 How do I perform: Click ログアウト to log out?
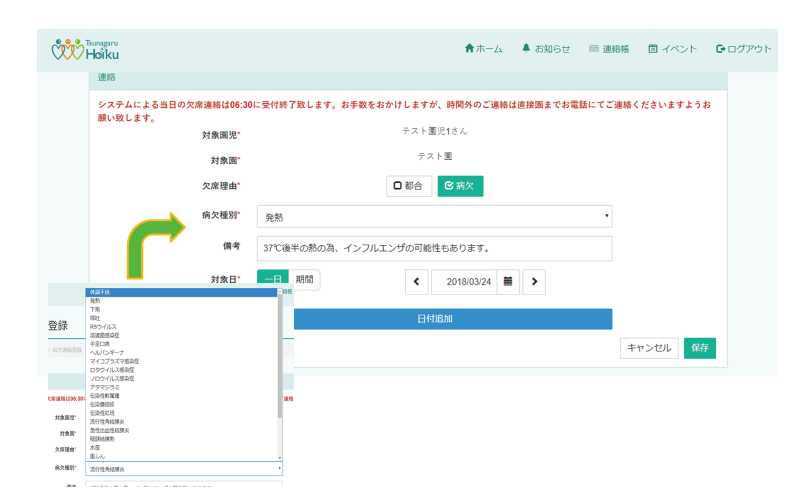(x=743, y=49)
